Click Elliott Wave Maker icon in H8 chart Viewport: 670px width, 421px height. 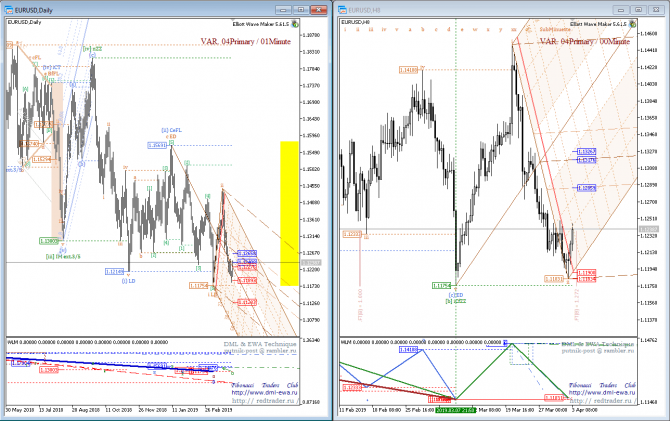point(632,24)
